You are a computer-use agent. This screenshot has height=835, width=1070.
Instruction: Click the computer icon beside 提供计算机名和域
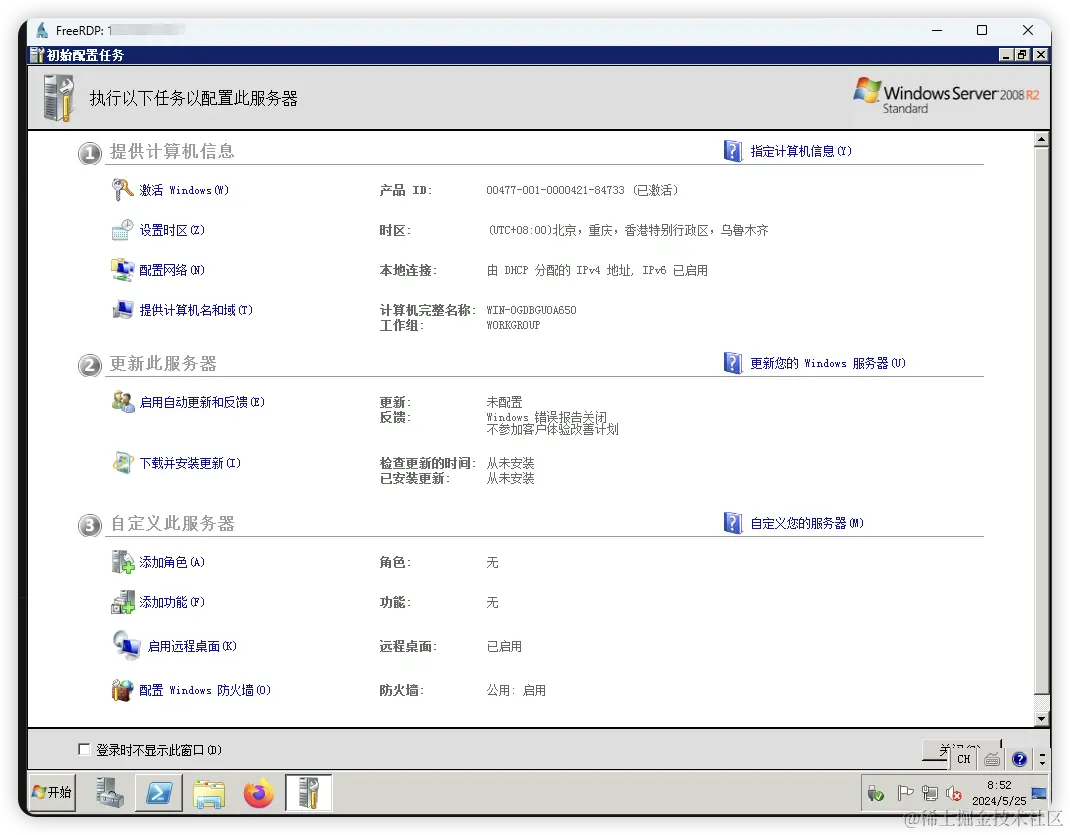coord(122,310)
